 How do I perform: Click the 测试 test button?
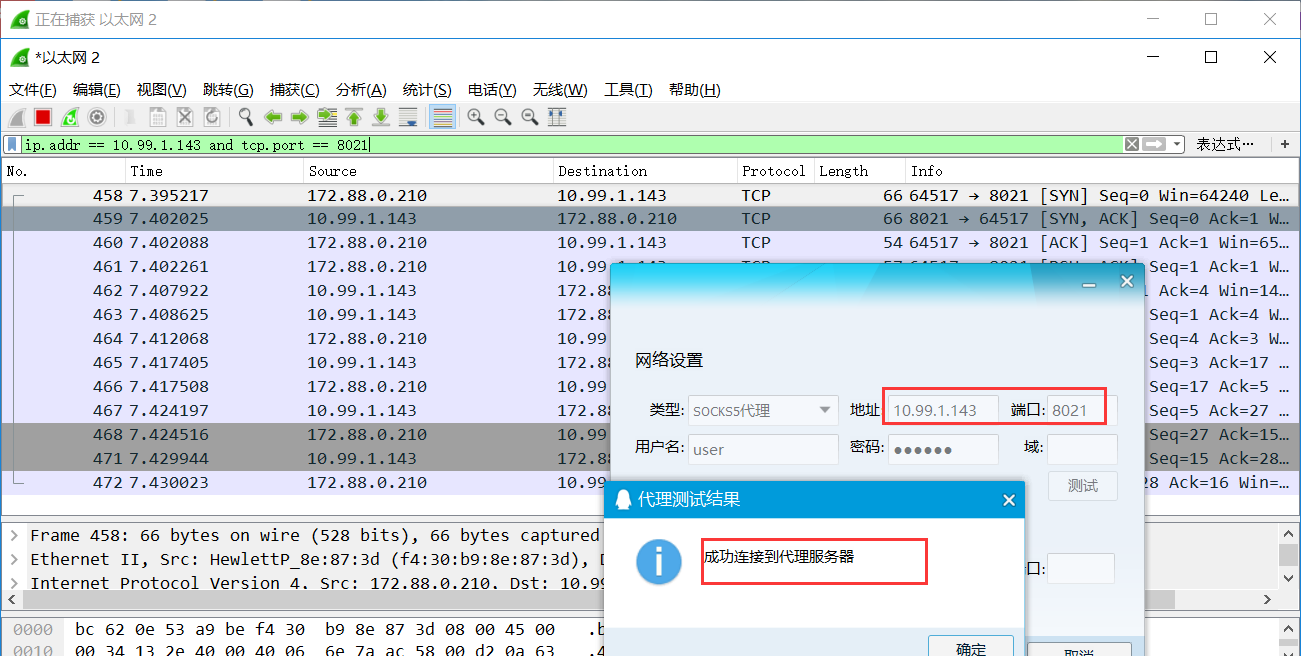pos(1083,486)
